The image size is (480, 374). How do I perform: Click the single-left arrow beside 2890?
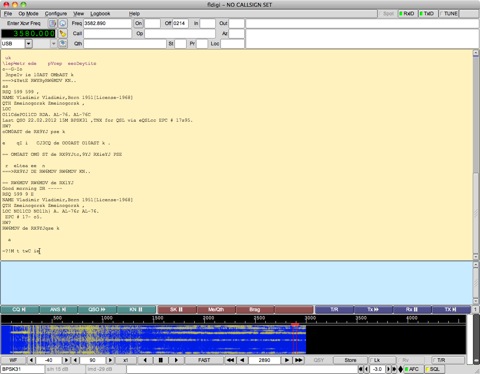242,360
